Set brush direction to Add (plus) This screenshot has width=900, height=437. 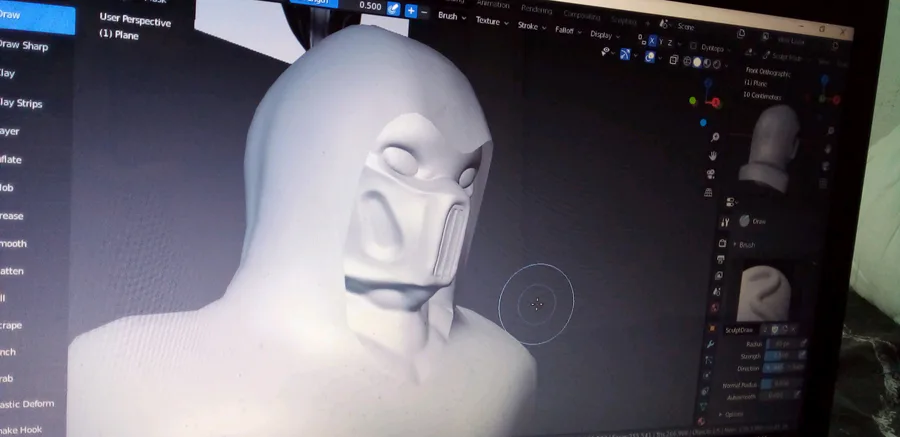(411, 10)
